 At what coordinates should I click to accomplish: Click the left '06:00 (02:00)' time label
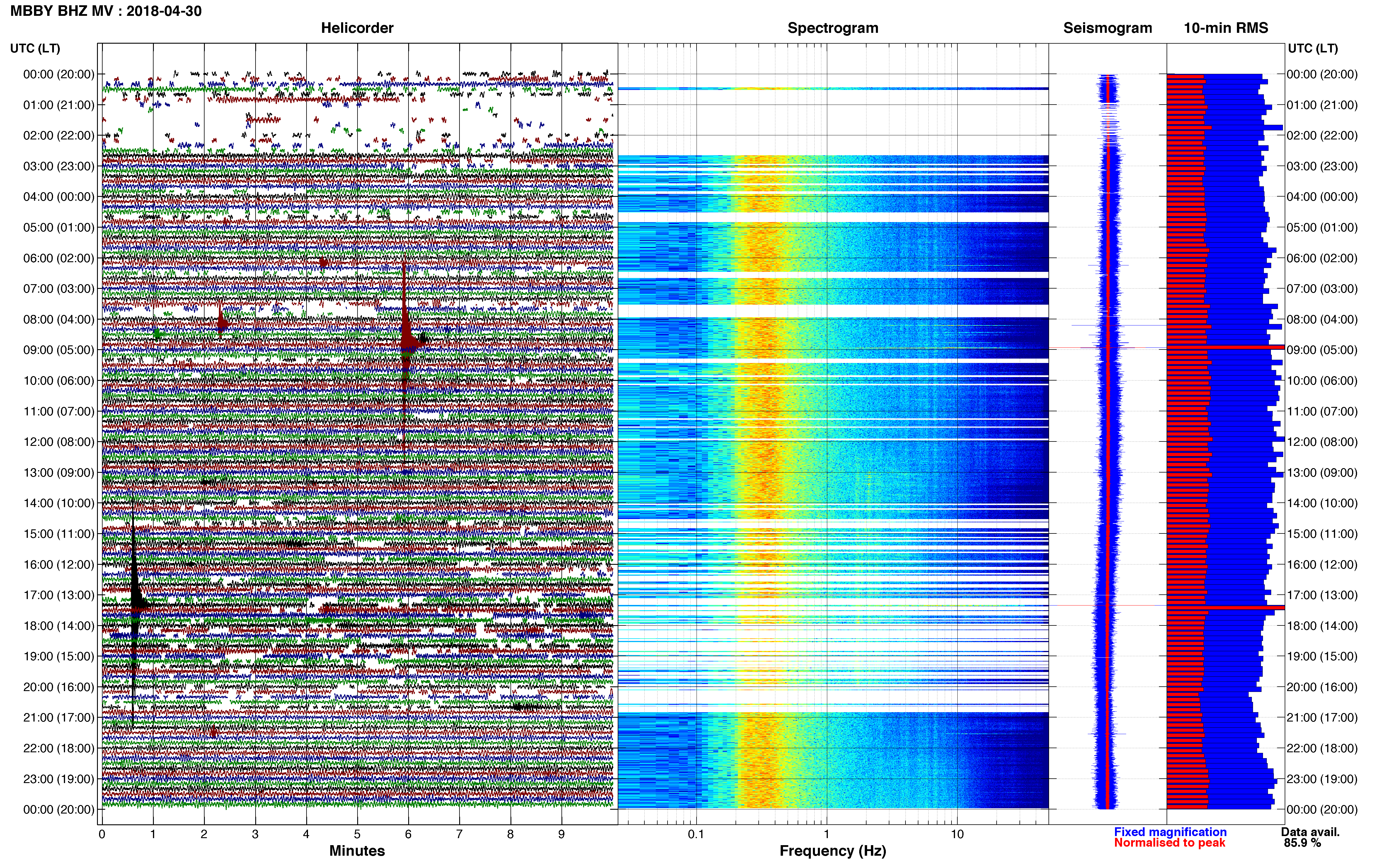59,258
